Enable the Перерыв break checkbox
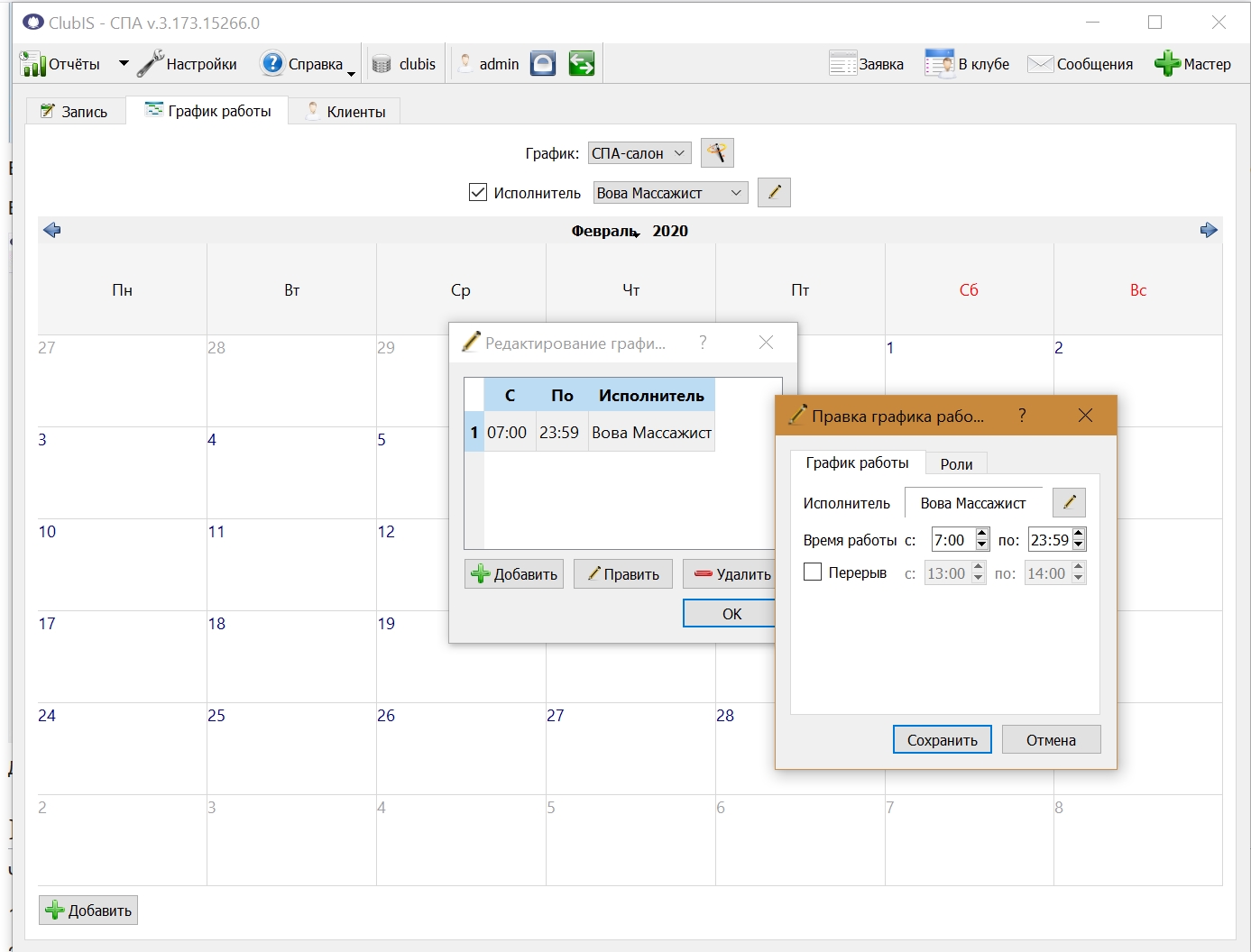This screenshot has height=952, width=1251. (x=813, y=572)
